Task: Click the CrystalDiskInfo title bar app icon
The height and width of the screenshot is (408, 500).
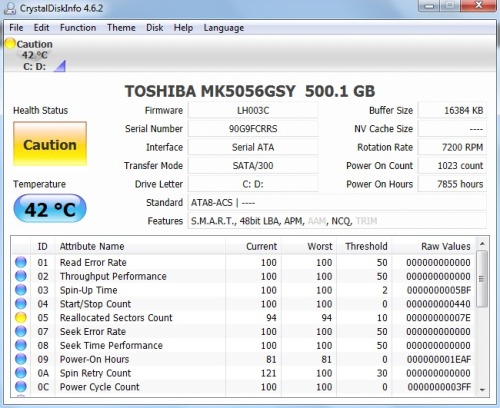Action: [10, 8]
